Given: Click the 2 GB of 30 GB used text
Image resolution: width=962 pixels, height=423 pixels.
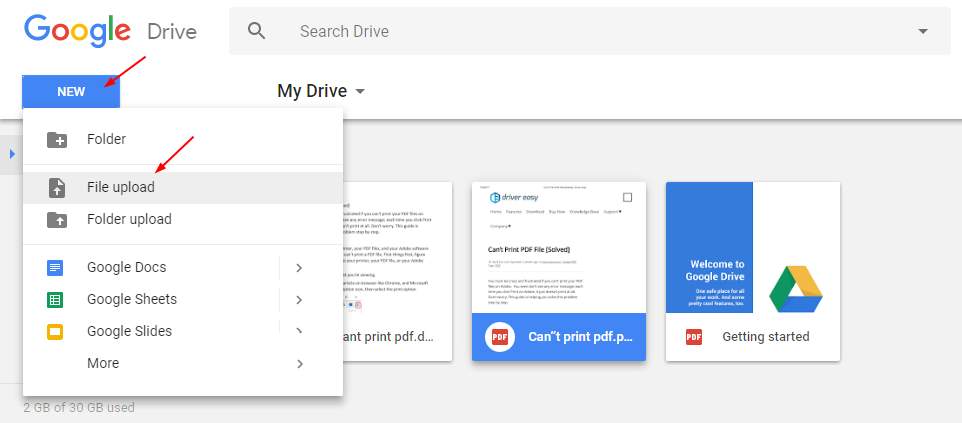Looking at the screenshot, I should (x=79, y=407).
